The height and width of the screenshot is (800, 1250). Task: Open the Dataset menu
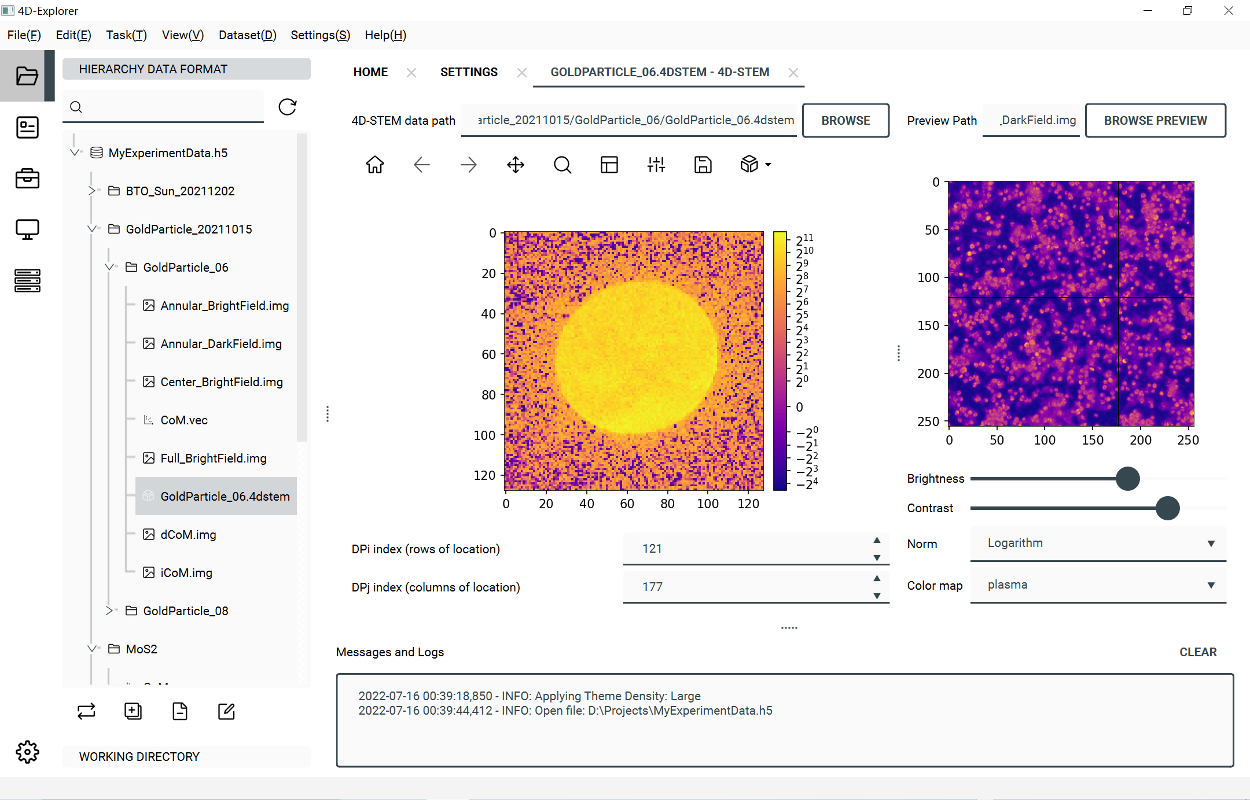click(247, 35)
